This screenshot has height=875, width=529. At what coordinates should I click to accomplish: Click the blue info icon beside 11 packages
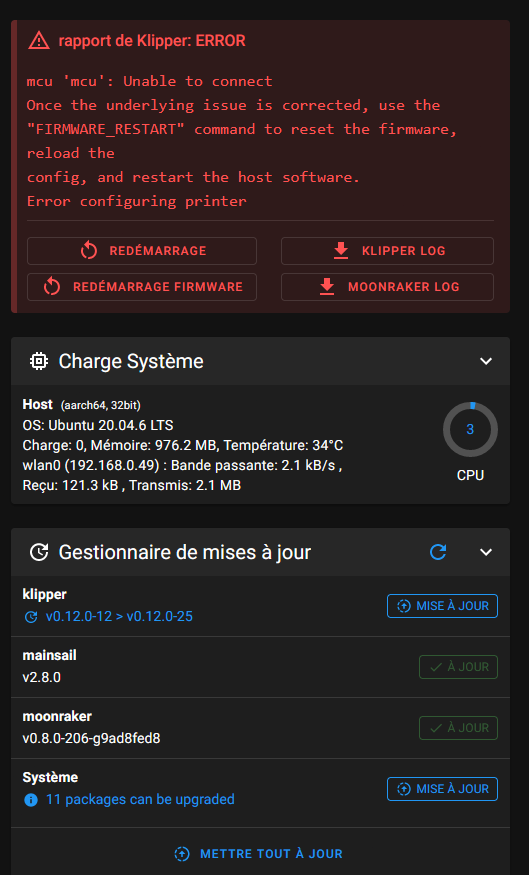31,800
